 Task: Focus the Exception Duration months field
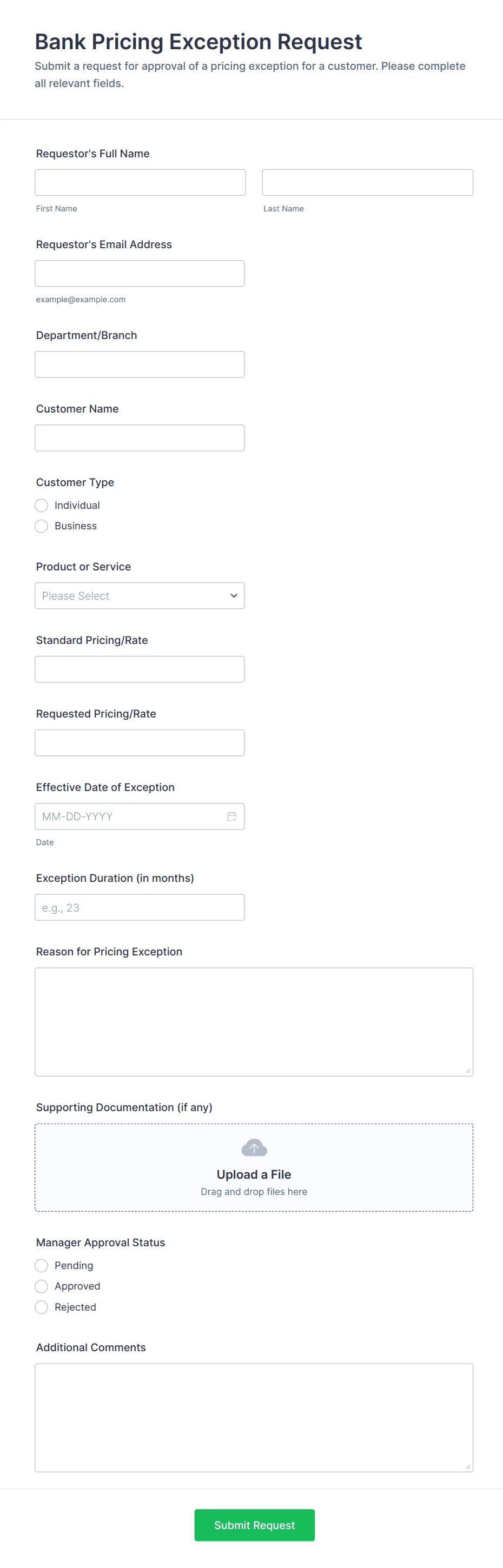(x=140, y=908)
